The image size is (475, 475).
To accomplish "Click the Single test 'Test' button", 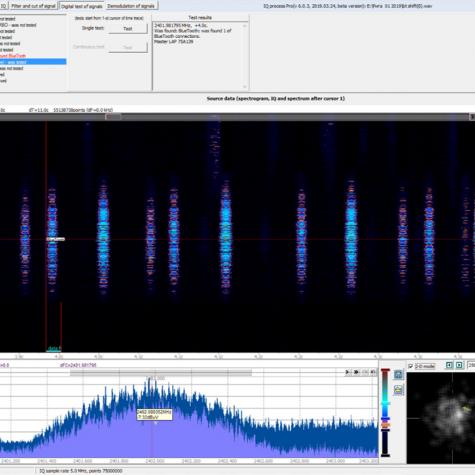I will (x=128, y=29).
